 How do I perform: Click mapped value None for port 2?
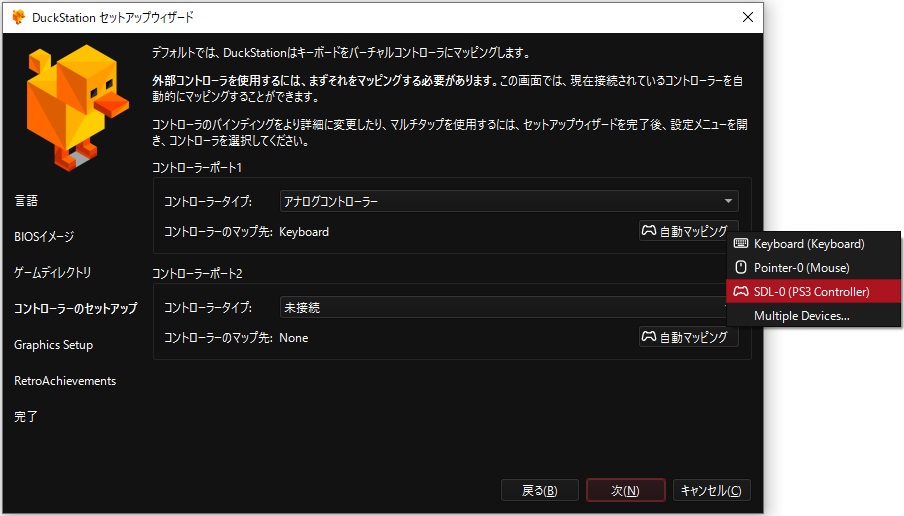pyautogui.click(x=293, y=338)
